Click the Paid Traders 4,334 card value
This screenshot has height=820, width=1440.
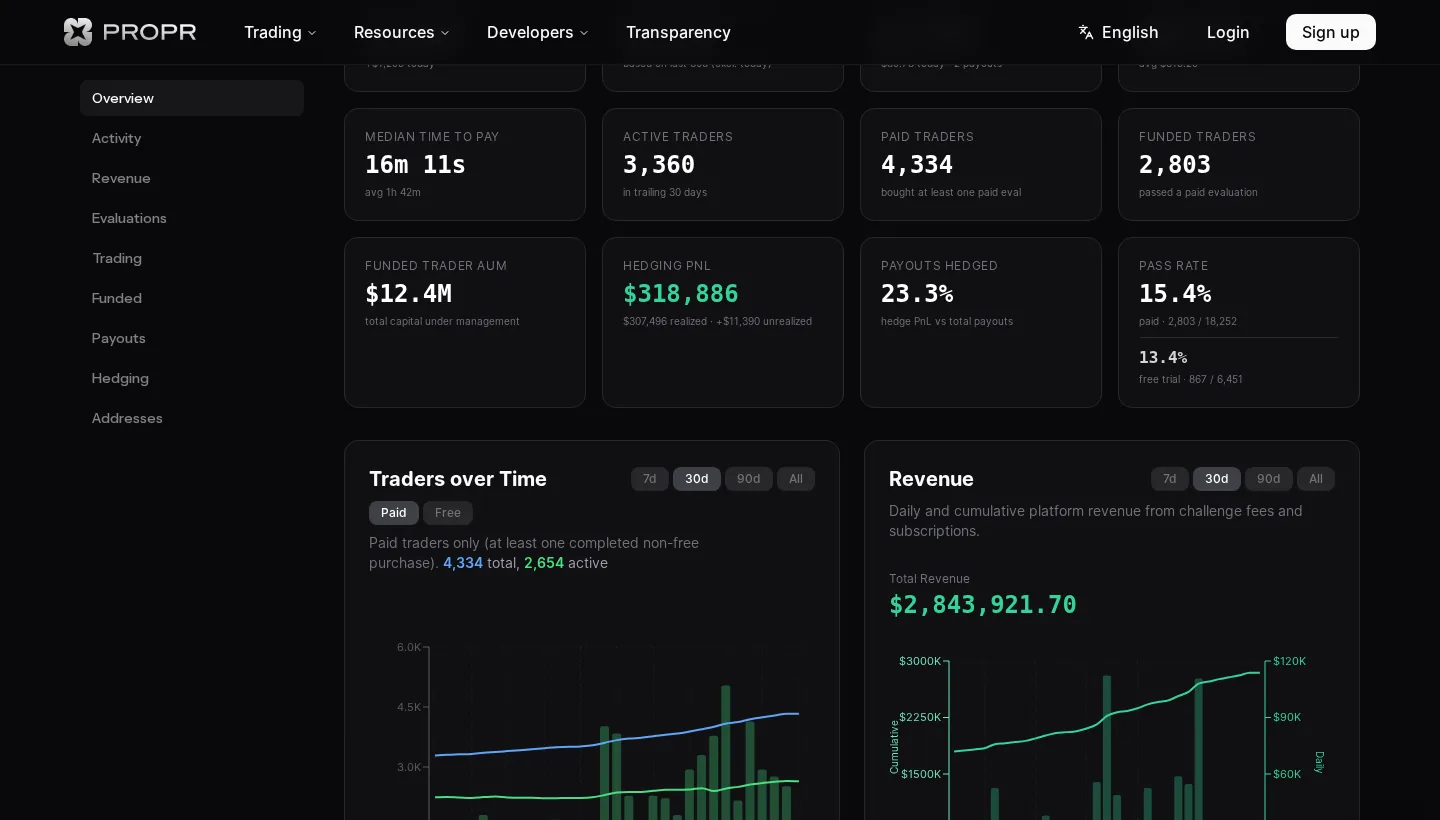917,165
